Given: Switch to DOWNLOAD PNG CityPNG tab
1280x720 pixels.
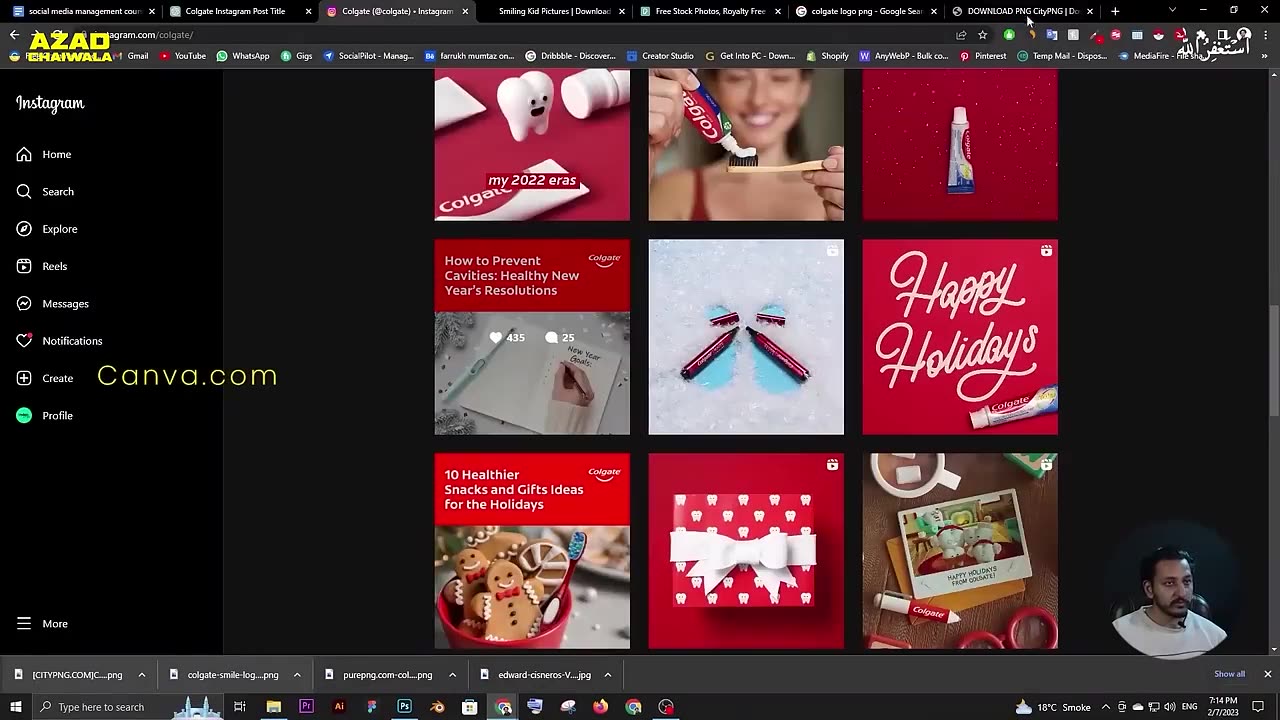Looking at the screenshot, I should pos(1022,11).
